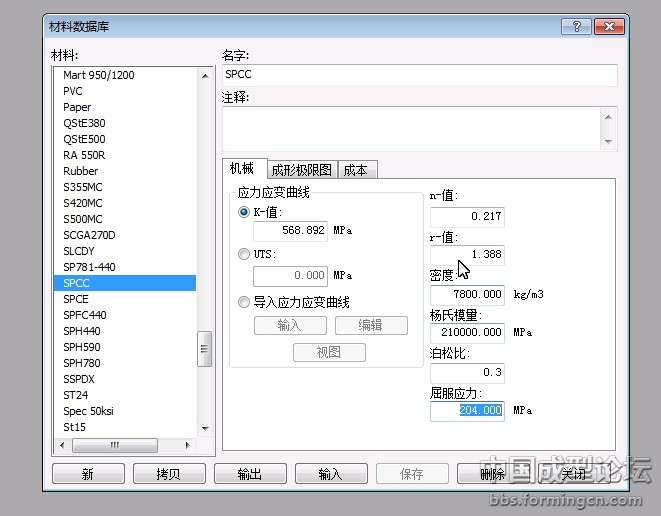Click the bottom 输入 import button

[330, 474]
